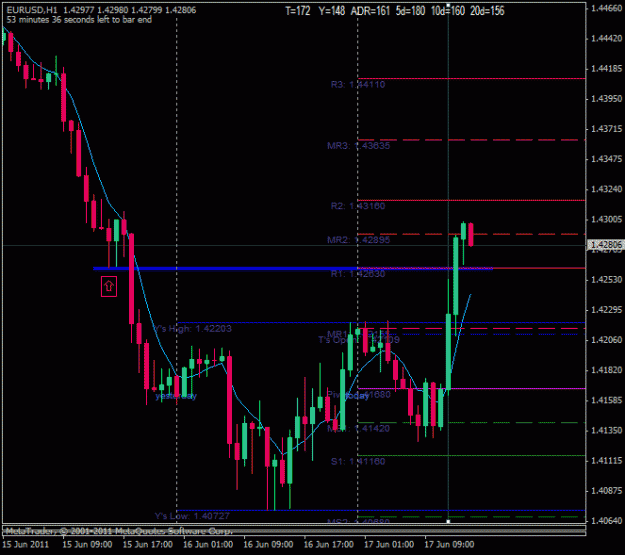Viewport: 625px width, 555px height.
Task: Click the R2: 1.43160 pivot label
Action: click(358, 206)
